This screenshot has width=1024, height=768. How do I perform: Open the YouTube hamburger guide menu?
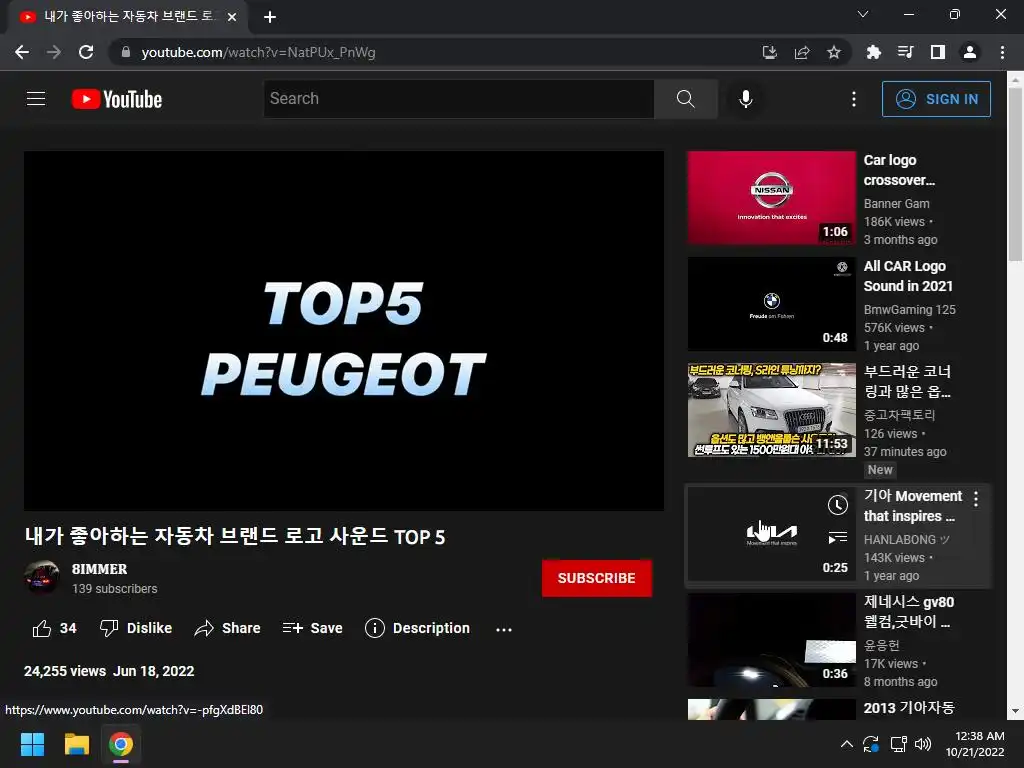coord(36,99)
